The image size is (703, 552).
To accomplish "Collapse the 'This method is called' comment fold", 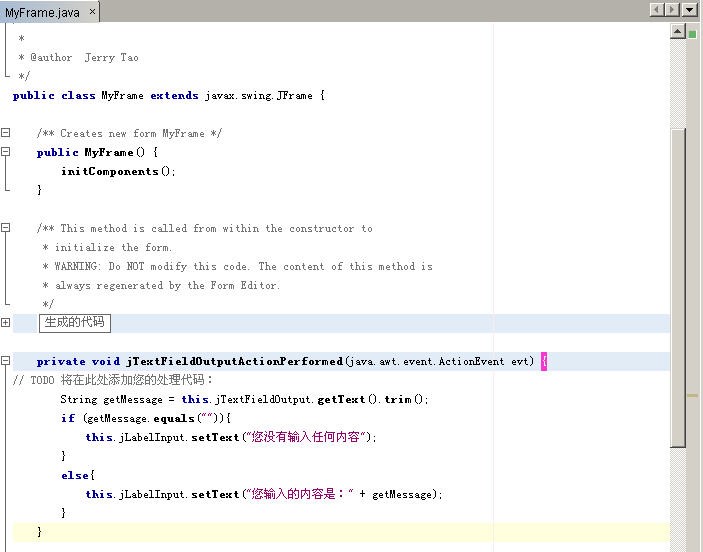I will point(5,228).
